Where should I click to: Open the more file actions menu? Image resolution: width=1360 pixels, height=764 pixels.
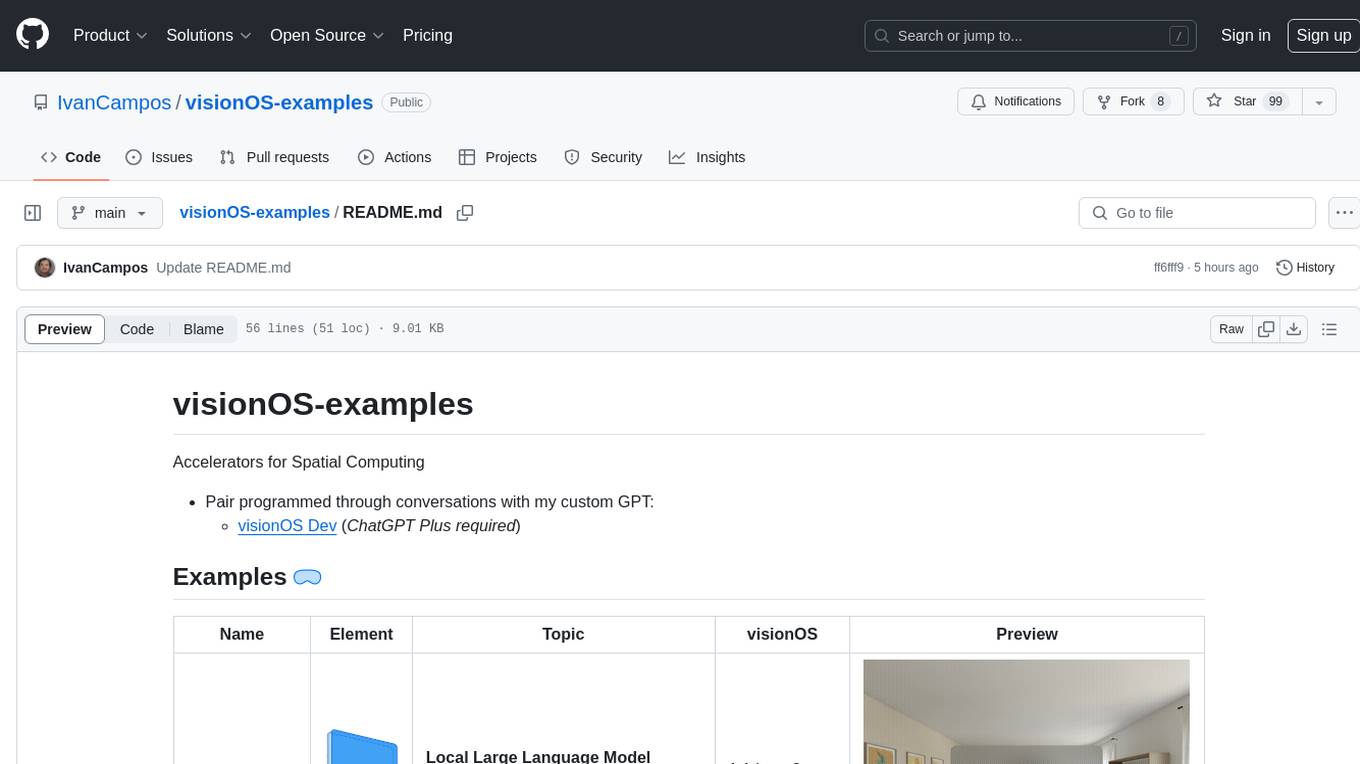pyautogui.click(x=1344, y=213)
